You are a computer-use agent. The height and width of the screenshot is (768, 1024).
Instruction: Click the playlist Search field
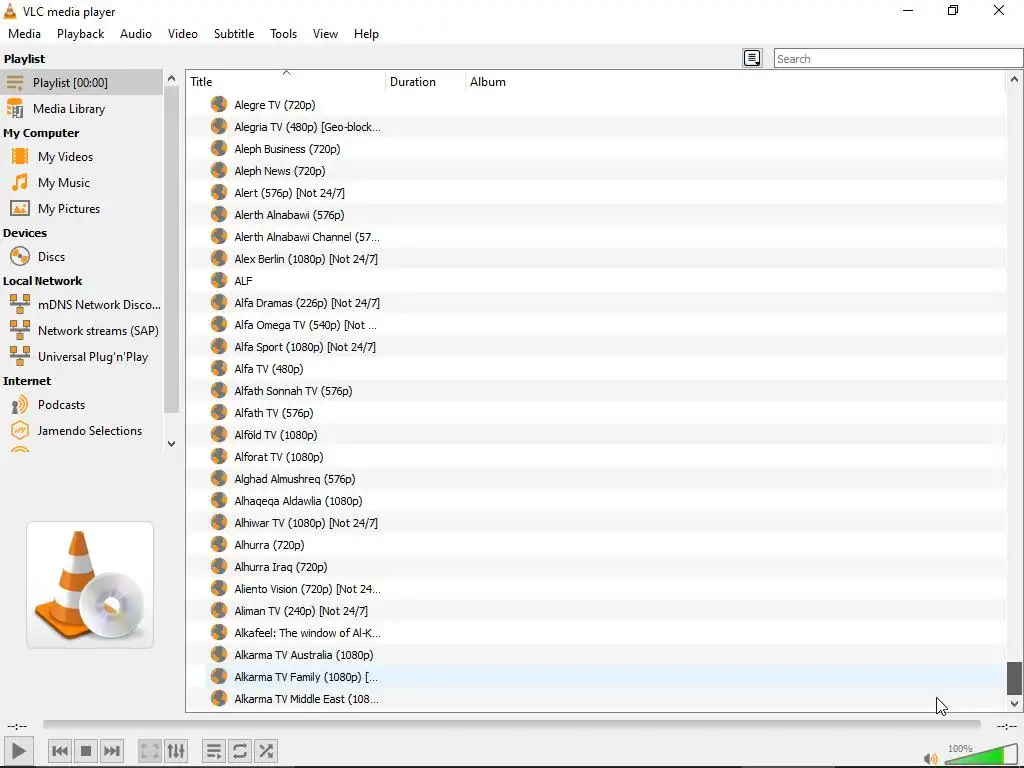click(x=898, y=59)
